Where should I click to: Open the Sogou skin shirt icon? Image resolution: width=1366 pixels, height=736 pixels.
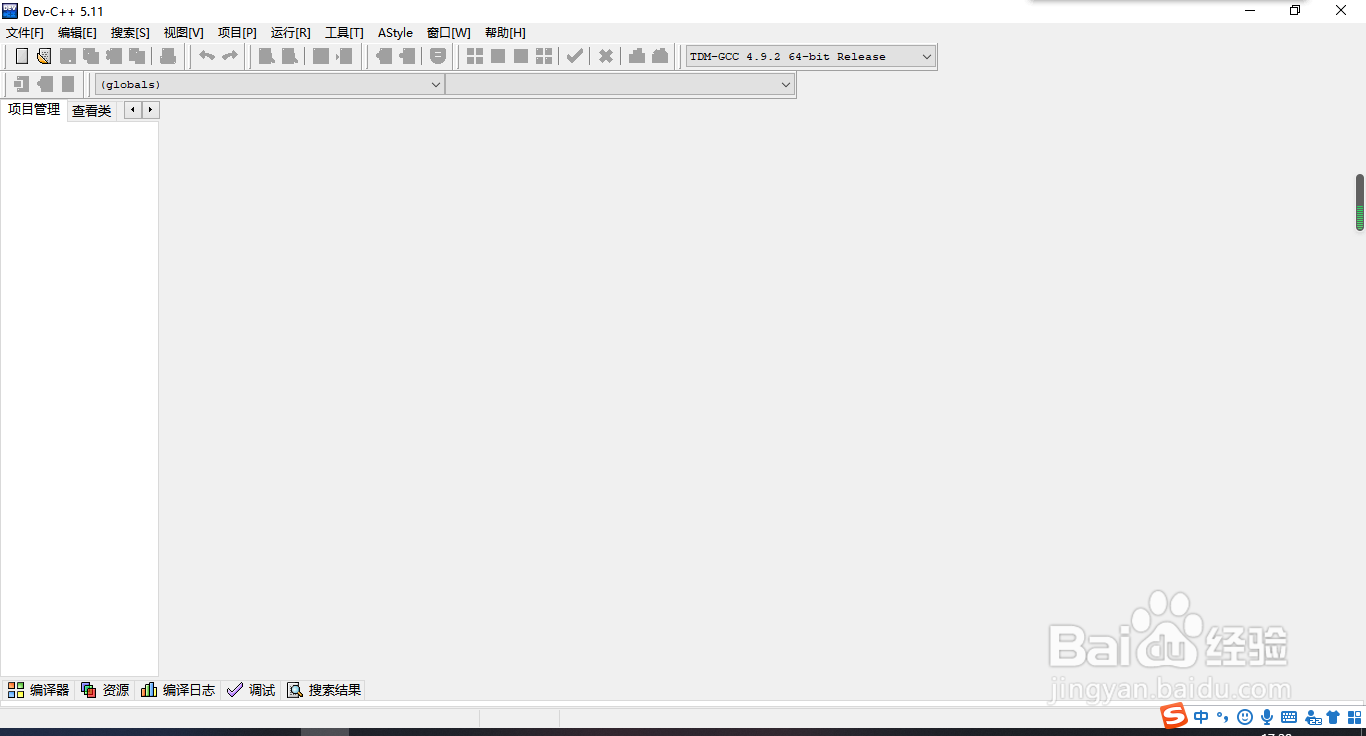pyautogui.click(x=1333, y=717)
